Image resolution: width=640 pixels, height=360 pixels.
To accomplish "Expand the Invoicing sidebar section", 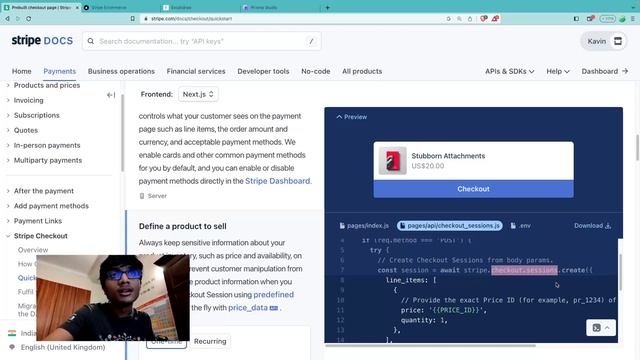I will coord(8,100).
